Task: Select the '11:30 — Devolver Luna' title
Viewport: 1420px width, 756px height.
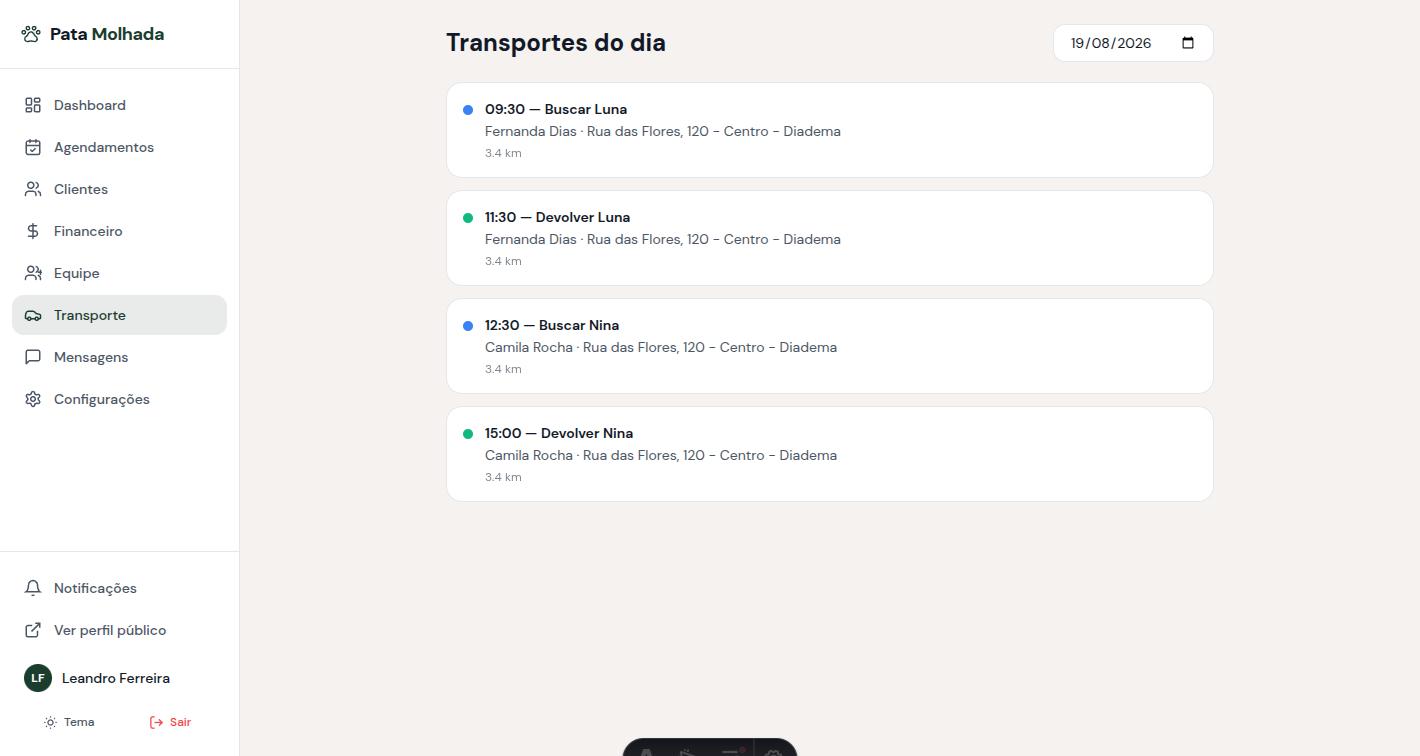Action: click(x=558, y=217)
